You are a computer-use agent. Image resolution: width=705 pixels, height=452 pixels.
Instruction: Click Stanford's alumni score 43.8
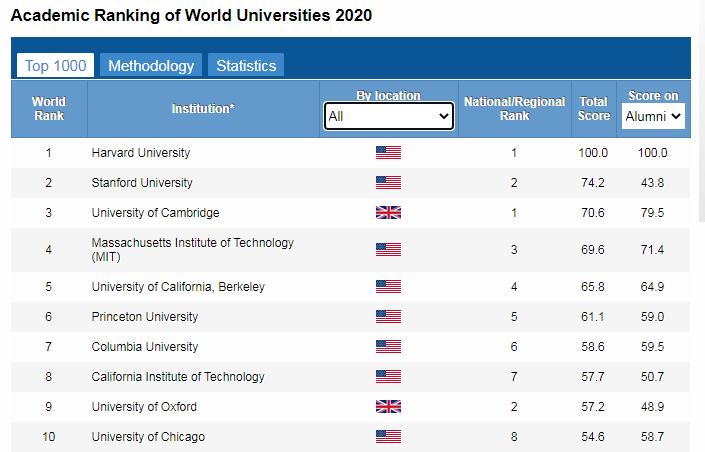click(652, 183)
